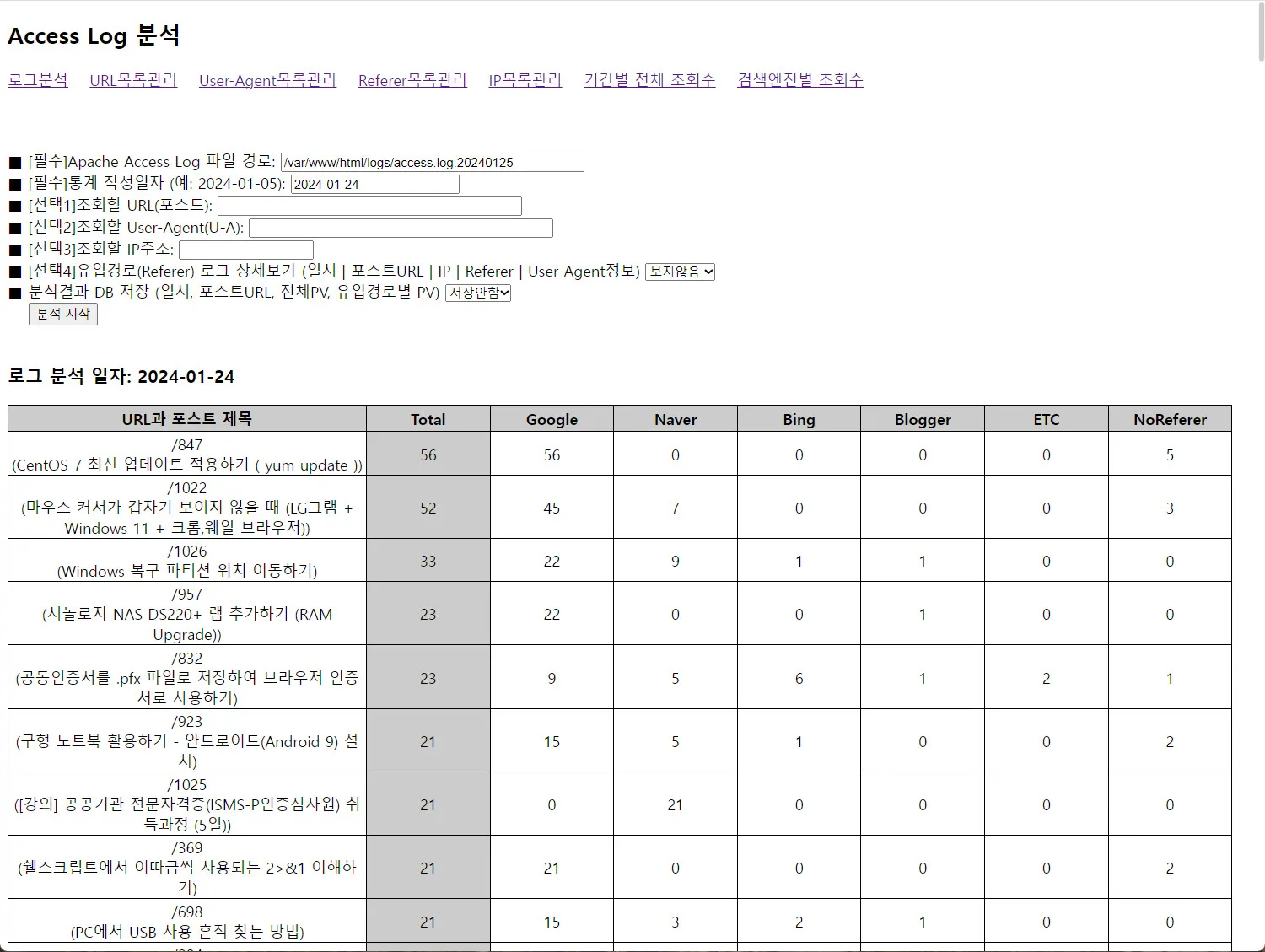Open 기간별 전체 조회수 link
This screenshot has width=1265, height=952.
(649, 80)
